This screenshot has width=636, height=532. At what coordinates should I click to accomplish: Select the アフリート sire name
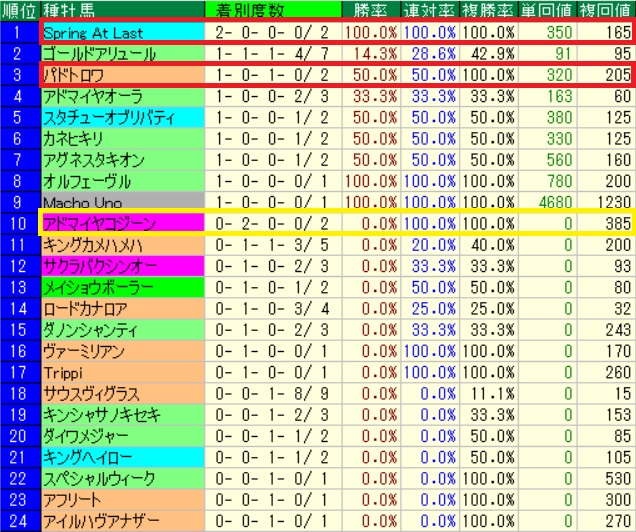point(72,500)
